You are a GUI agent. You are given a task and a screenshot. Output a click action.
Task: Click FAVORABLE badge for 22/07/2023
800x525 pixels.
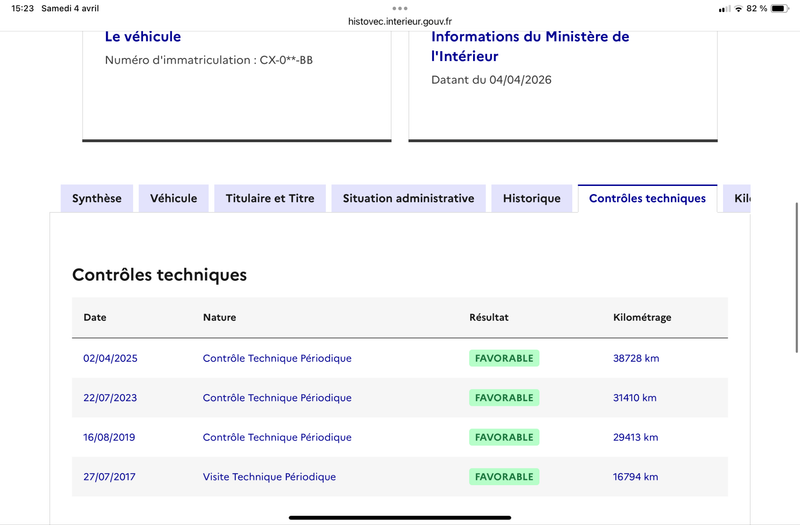click(x=504, y=397)
